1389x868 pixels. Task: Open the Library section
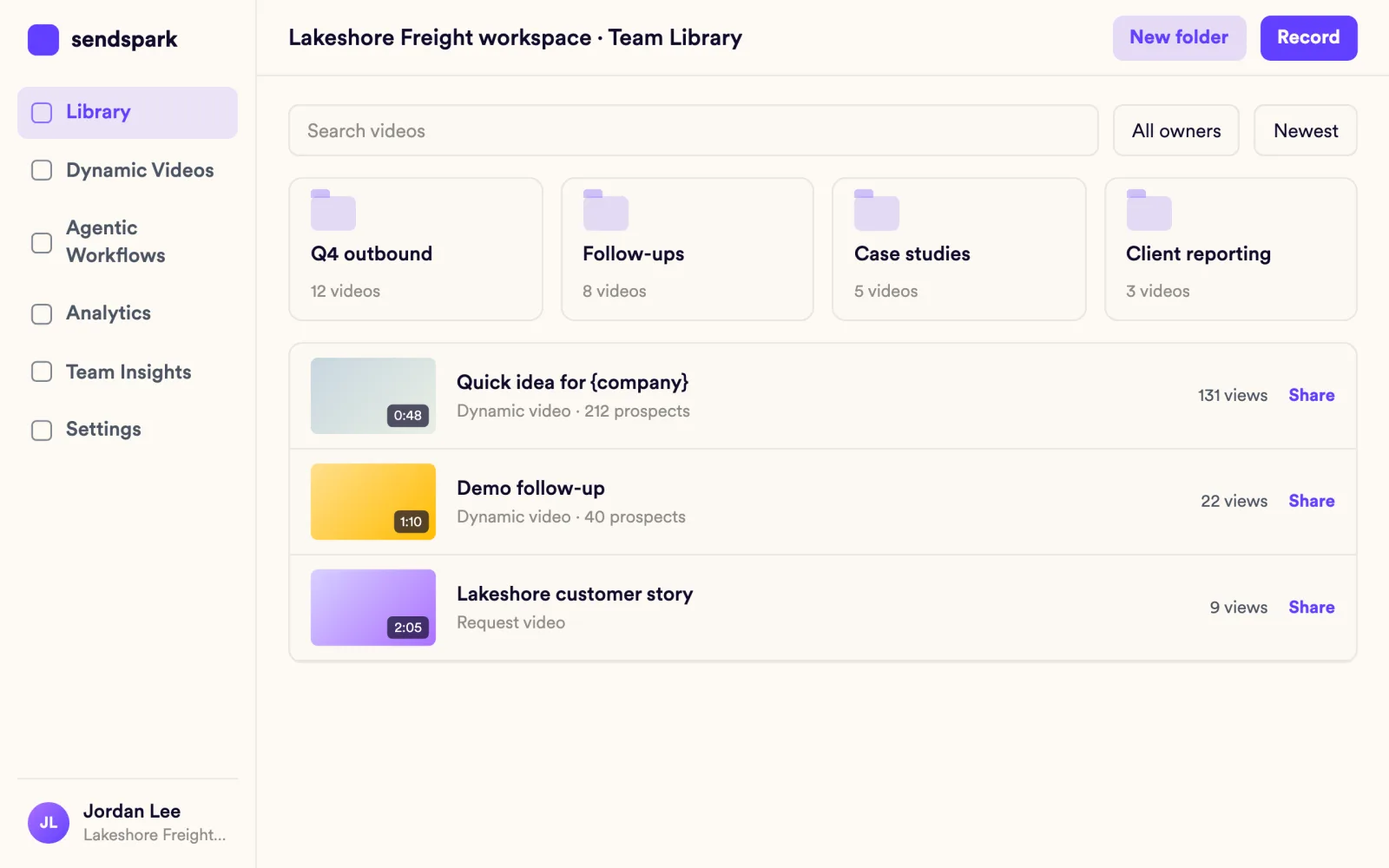[x=128, y=113]
